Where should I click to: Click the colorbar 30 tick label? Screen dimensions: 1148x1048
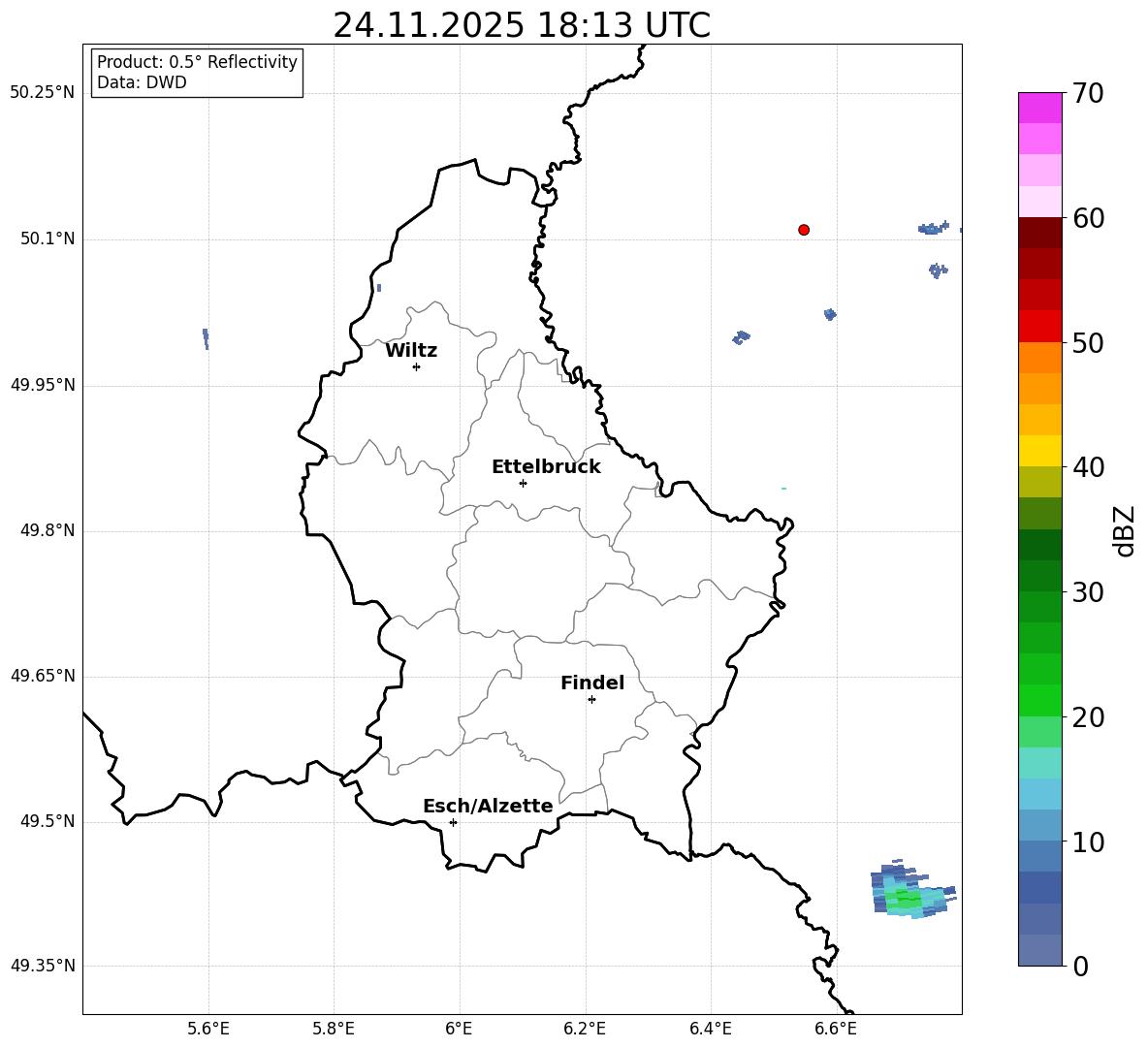(1089, 592)
